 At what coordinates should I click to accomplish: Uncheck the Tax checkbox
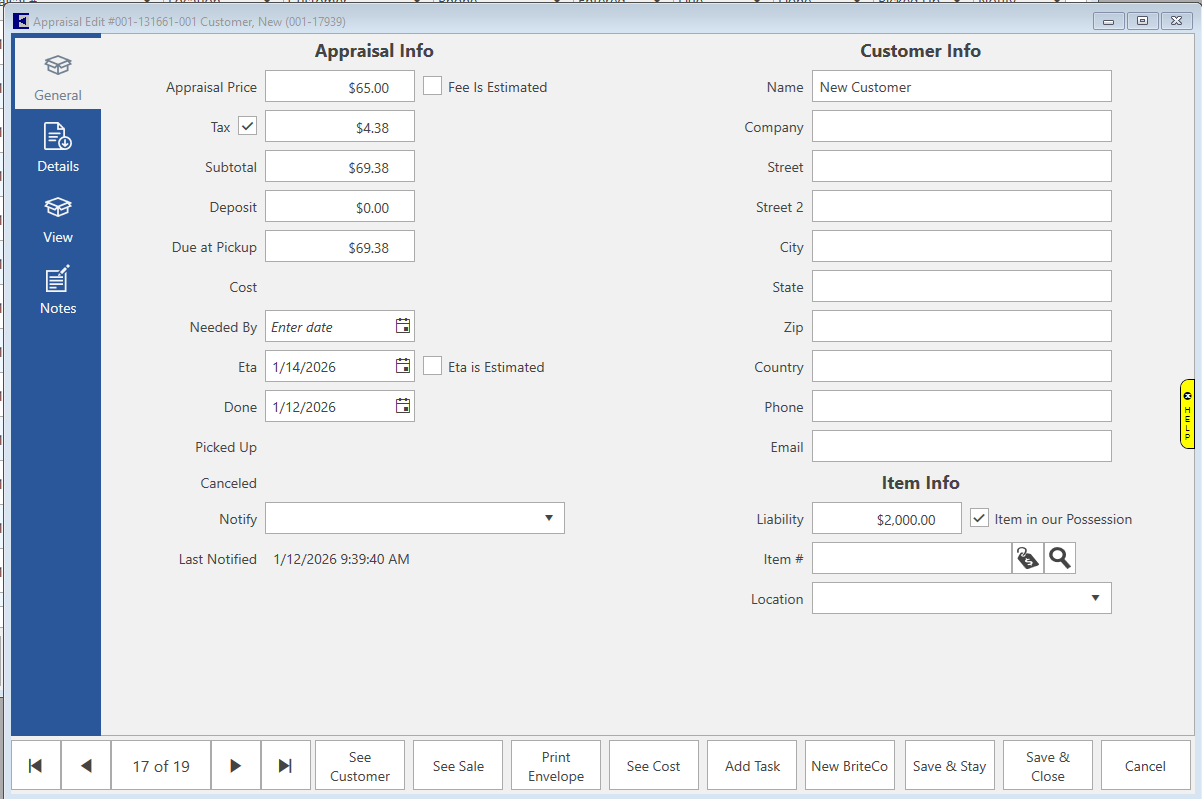pos(247,126)
